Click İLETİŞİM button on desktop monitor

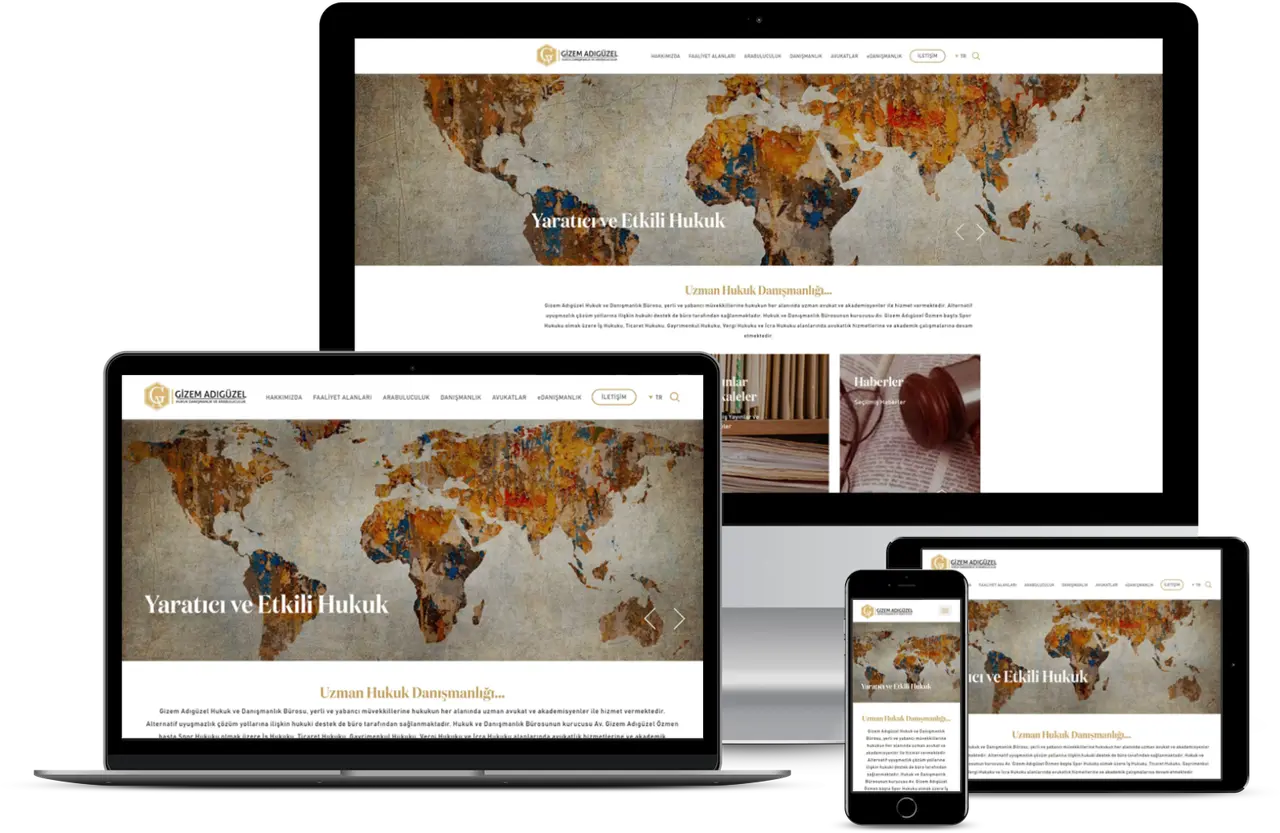[927, 56]
